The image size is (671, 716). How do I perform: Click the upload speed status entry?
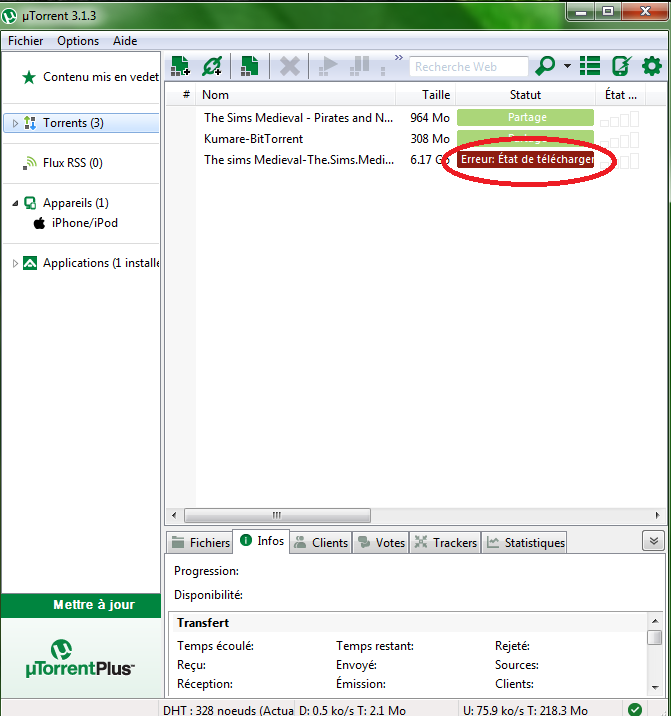point(525,710)
